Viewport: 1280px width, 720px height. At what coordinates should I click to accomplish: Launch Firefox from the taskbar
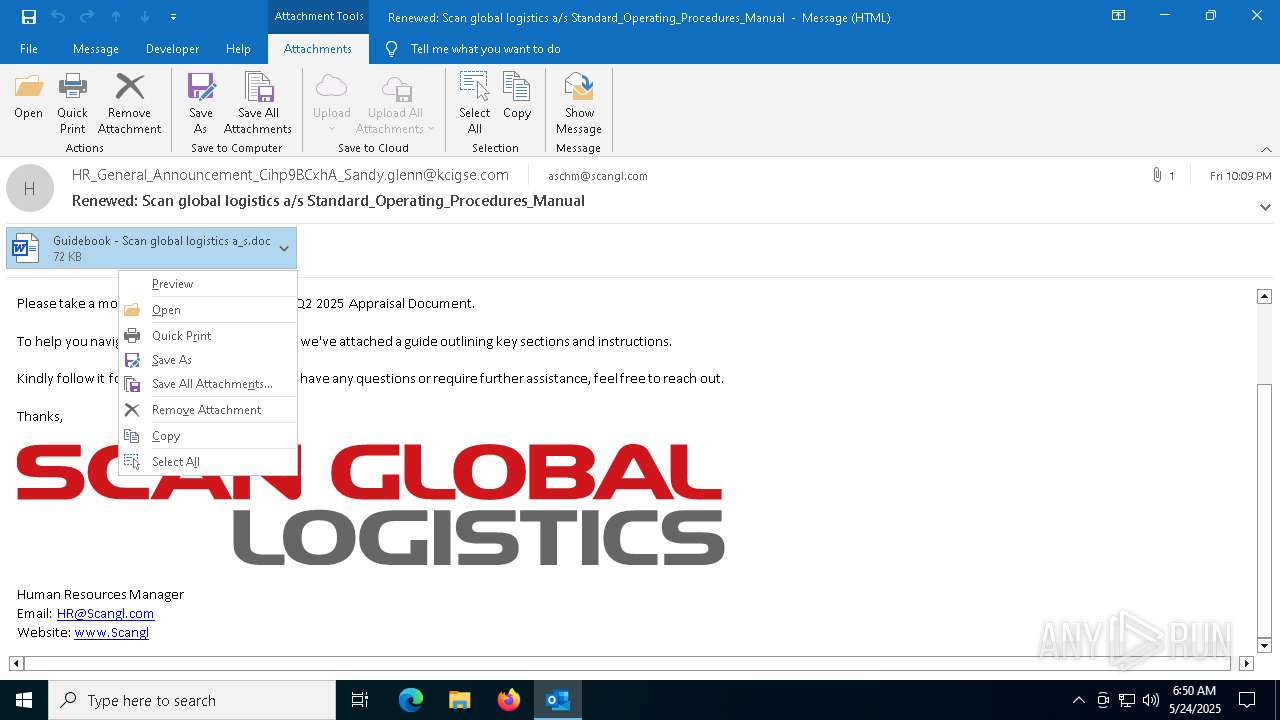pyautogui.click(x=509, y=700)
